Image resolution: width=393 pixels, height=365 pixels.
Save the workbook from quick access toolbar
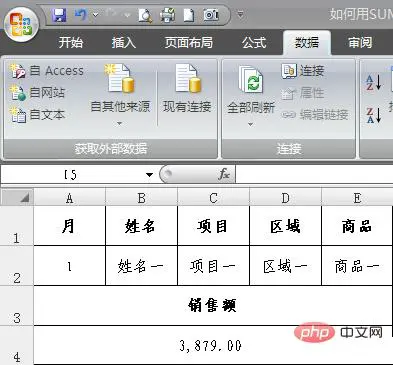(59, 15)
